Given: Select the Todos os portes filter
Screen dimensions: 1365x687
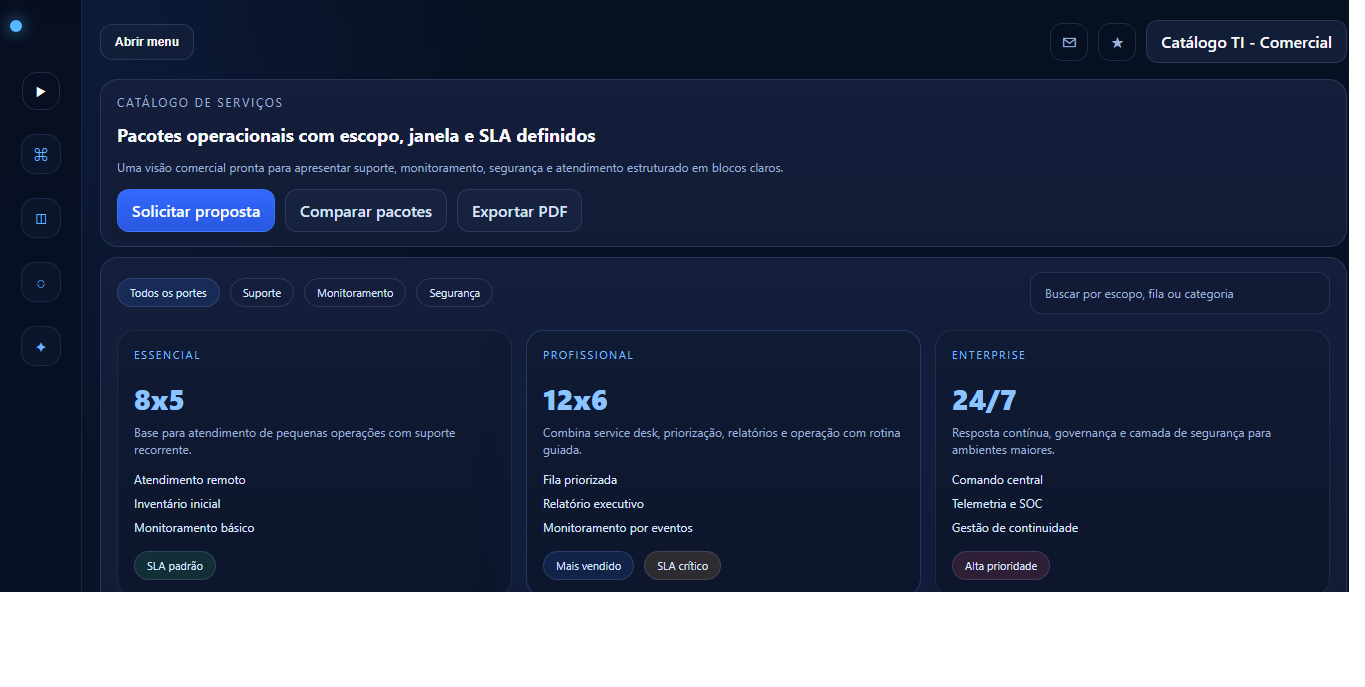Looking at the screenshot, I should 168,292.
